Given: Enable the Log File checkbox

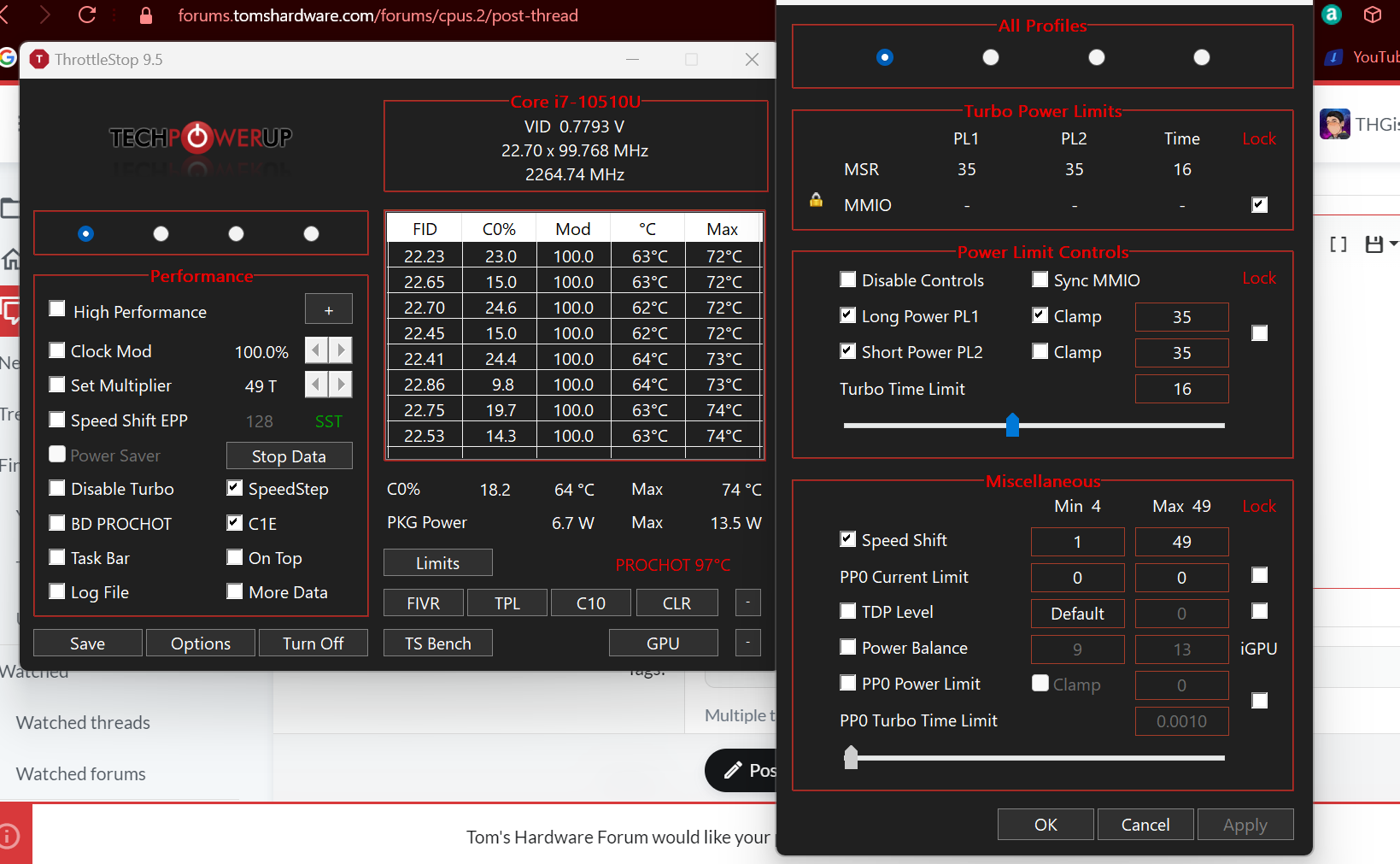Looking at the screenshot, I should click(57, 591).
